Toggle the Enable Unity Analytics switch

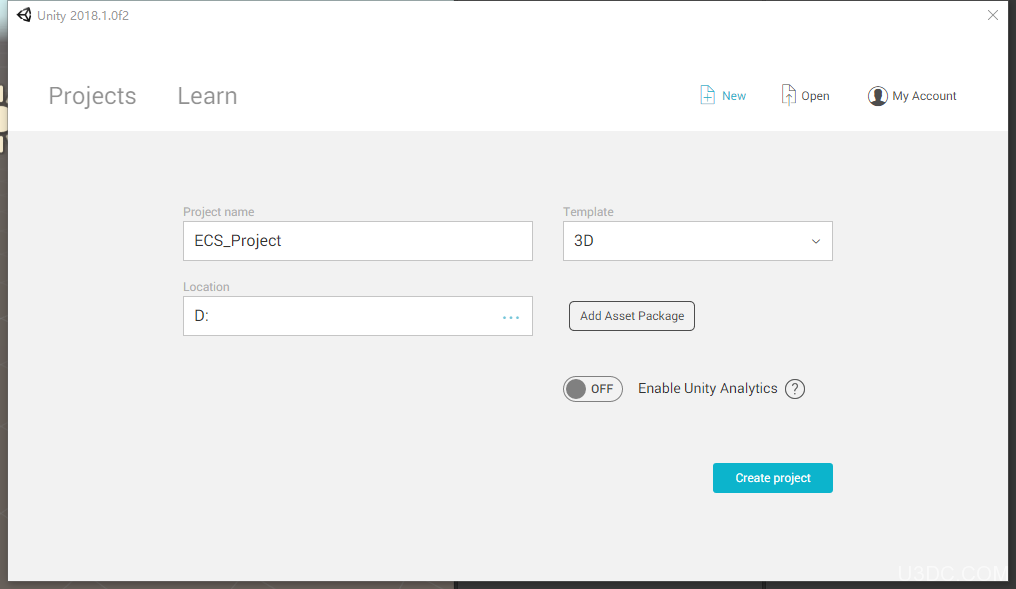tap(592, 389)
